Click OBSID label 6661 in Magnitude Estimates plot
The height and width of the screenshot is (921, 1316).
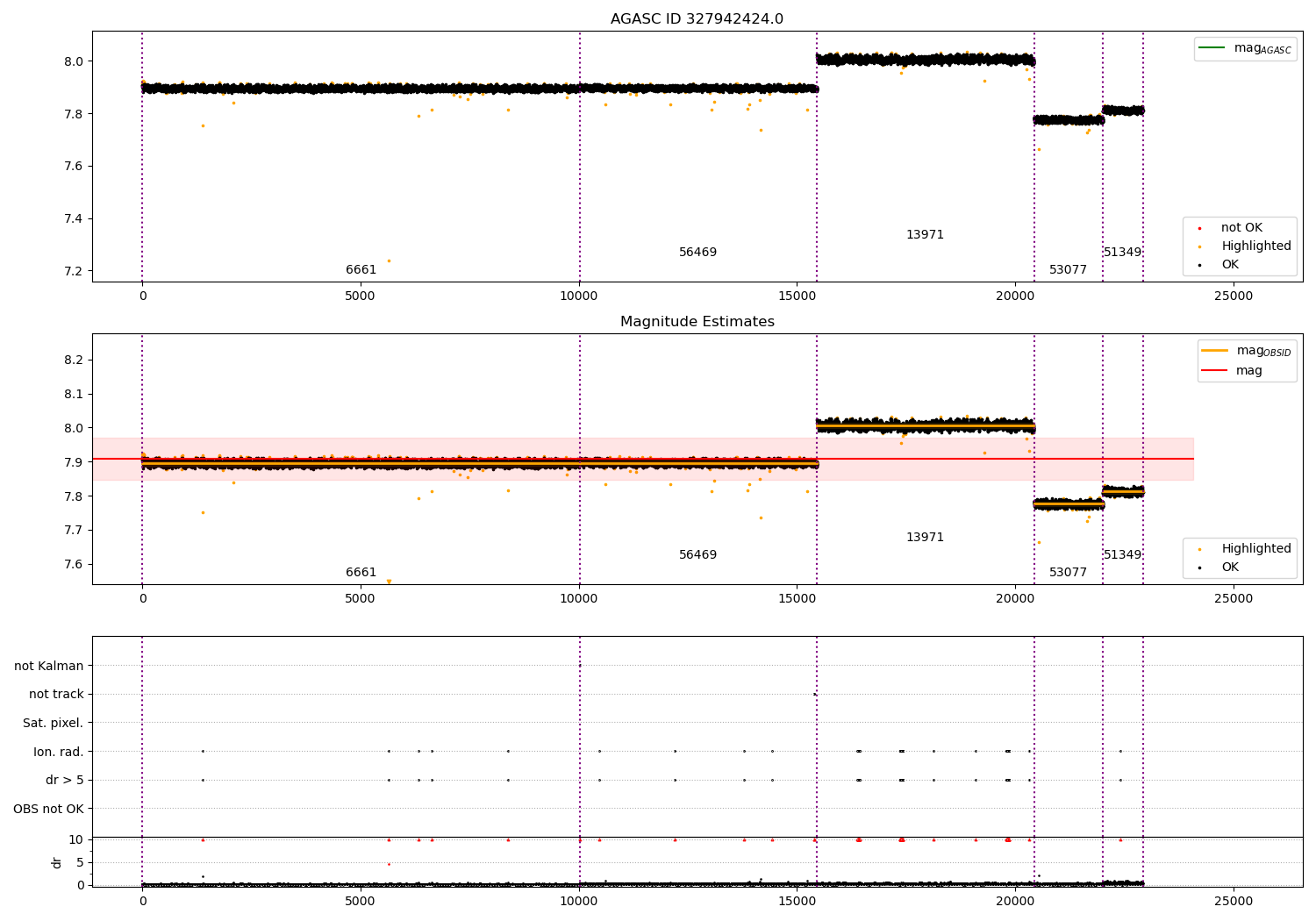point(361,572)
